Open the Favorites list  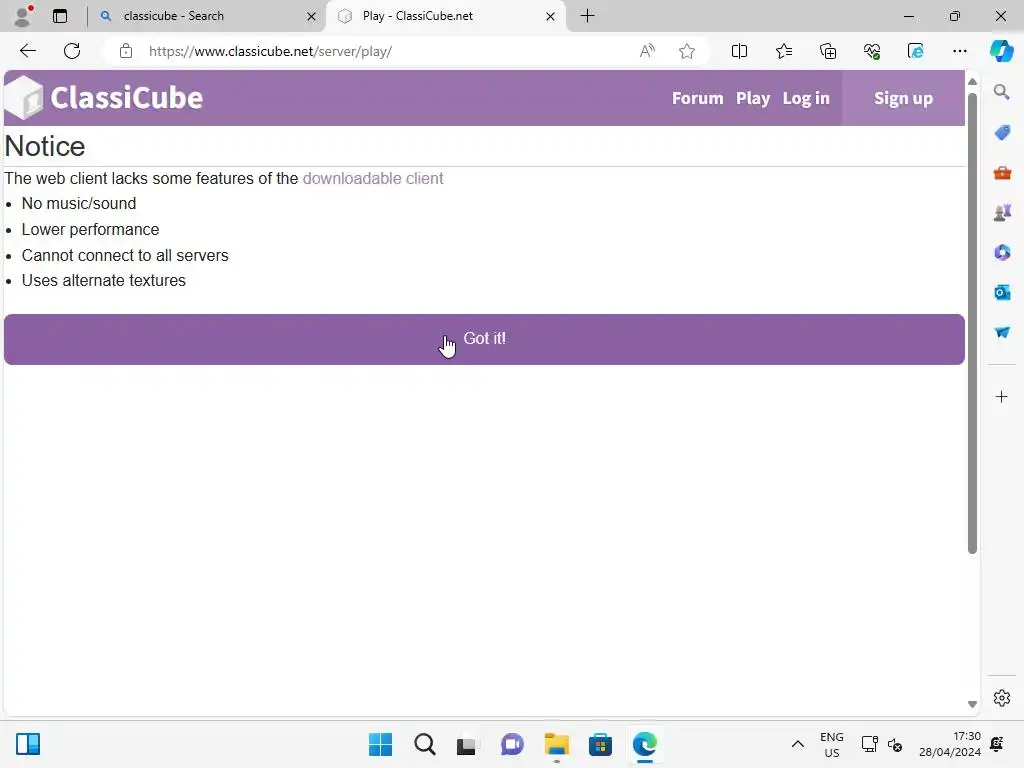(784, 51)
